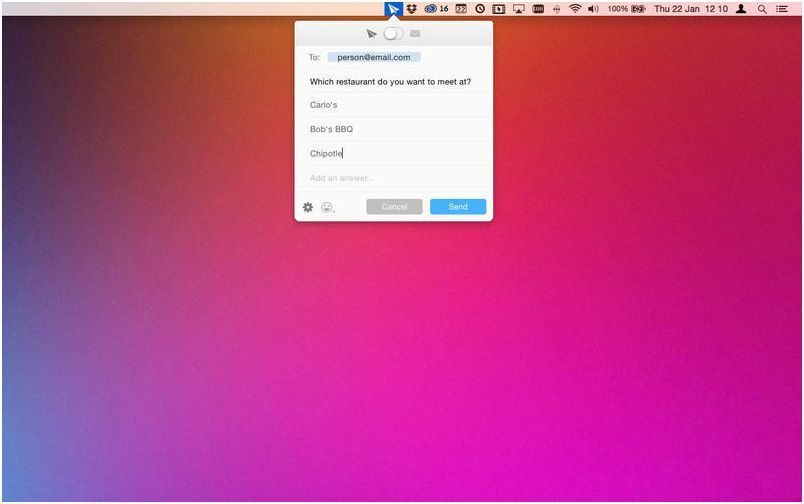Click the Bob's BBQ answer field
This screenshot has height=504, width=804.
pos(393,129)
